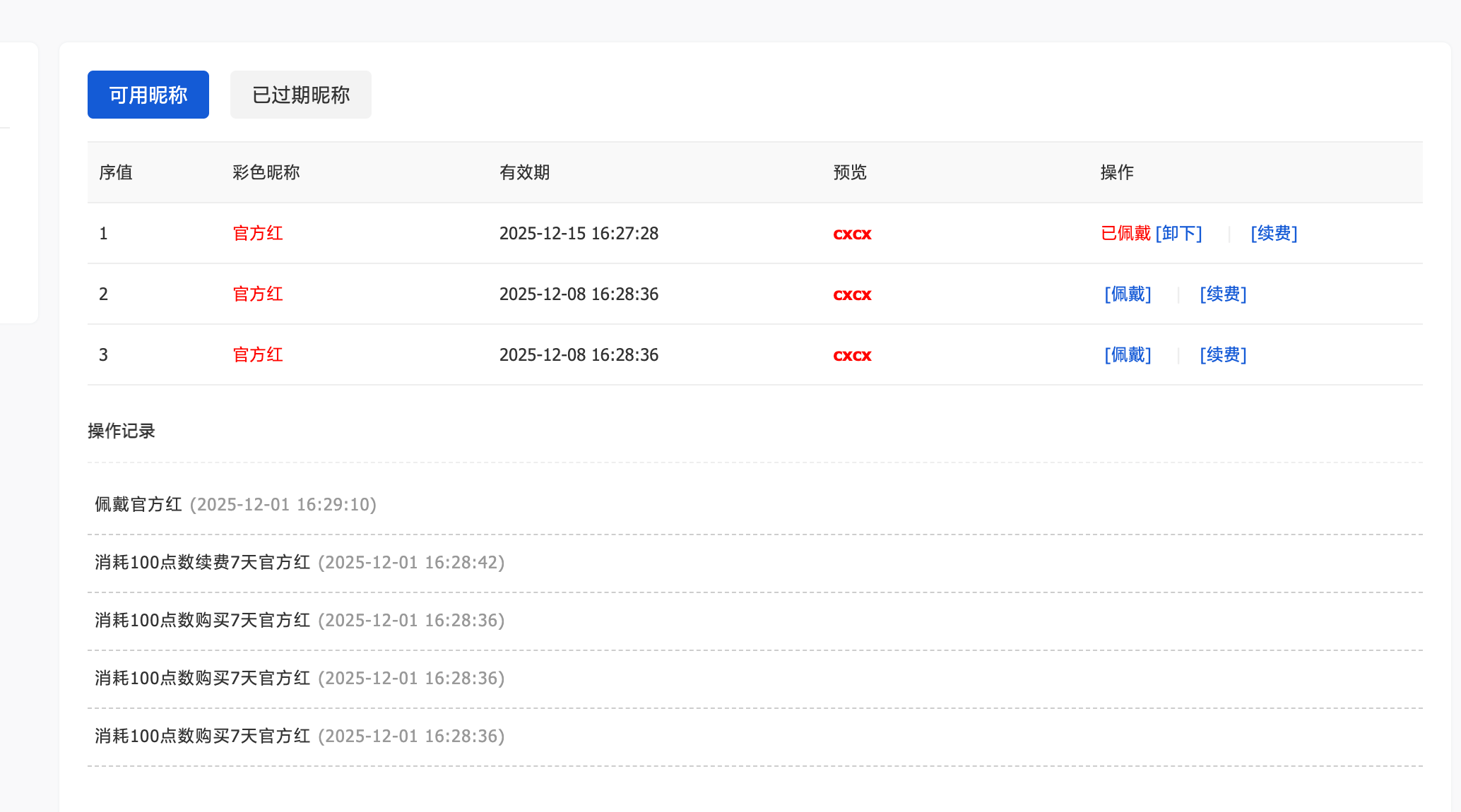Click 续费 link in row 3
The image size is (1461, 812).
(x=1223, y=354)
